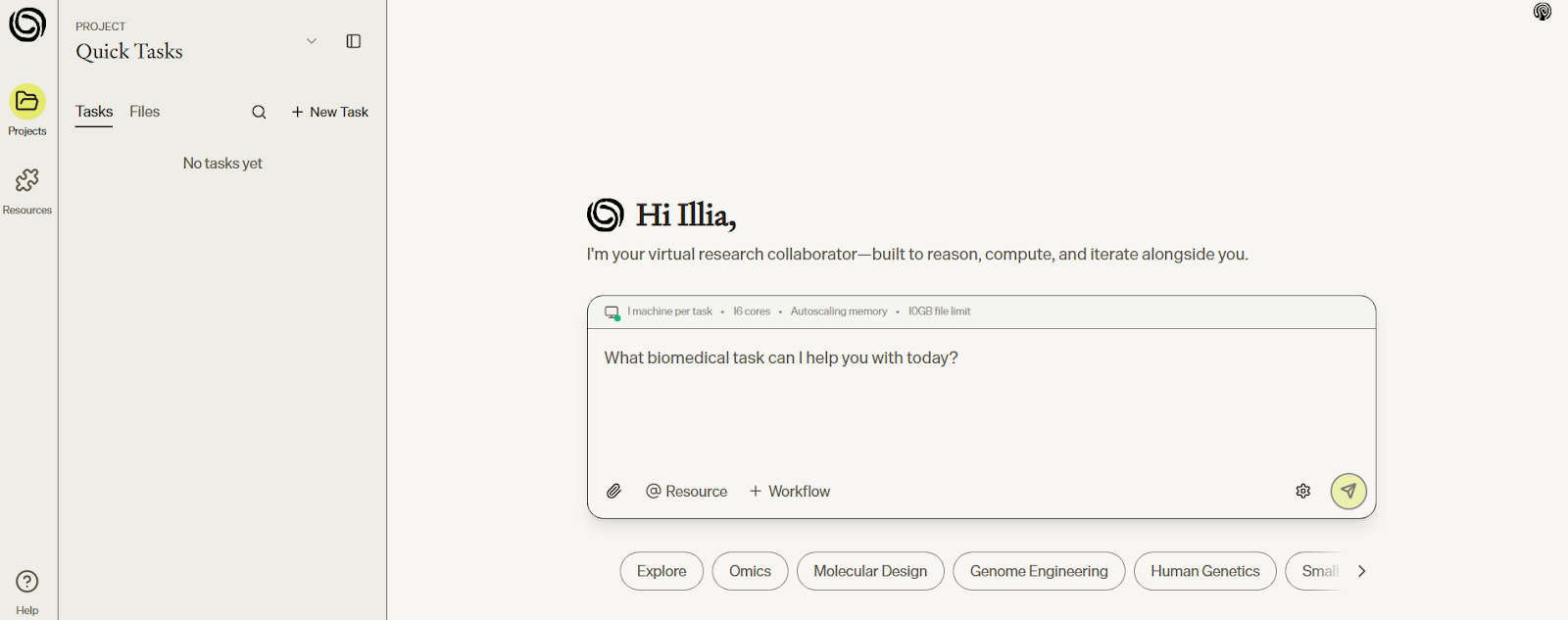Click the machine status icon in prompt header

point(612,312)
